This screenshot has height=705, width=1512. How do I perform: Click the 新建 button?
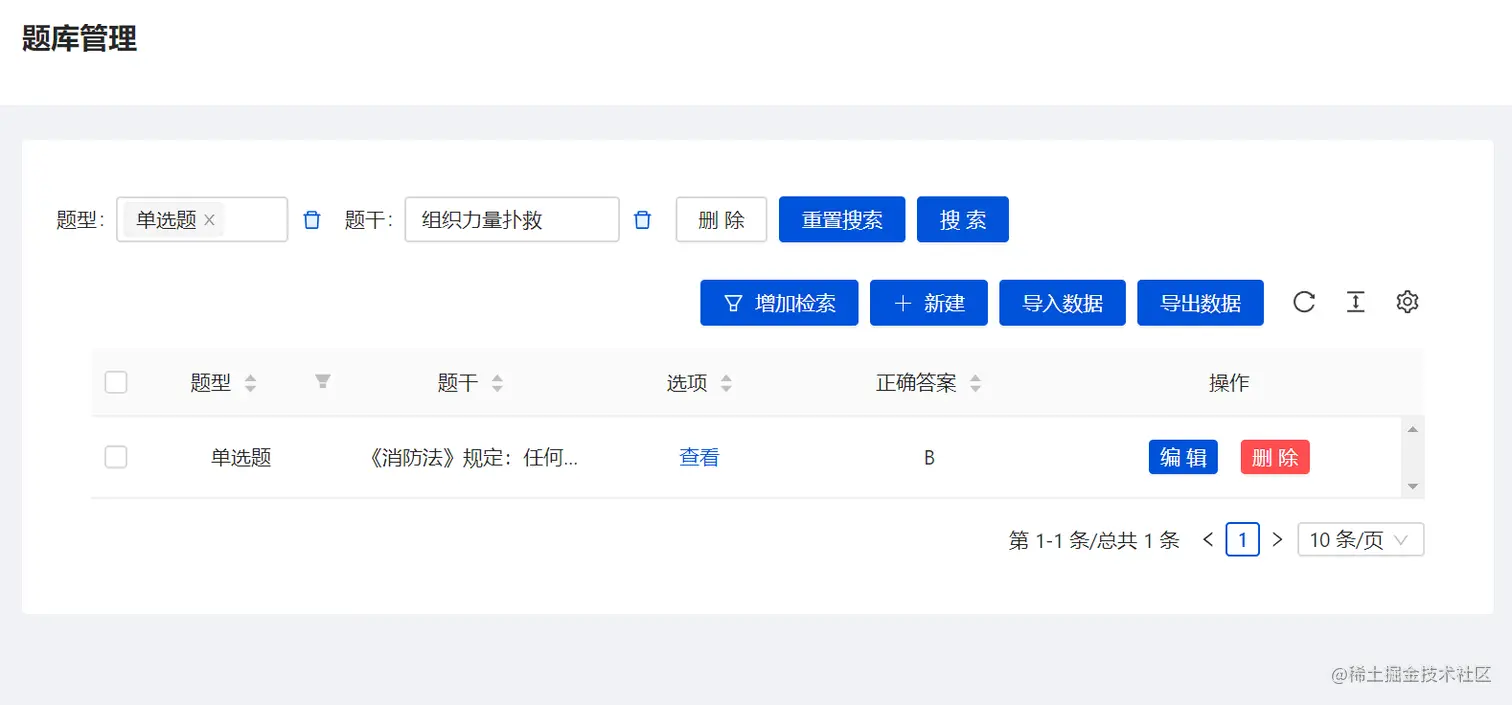pos(929,303)
